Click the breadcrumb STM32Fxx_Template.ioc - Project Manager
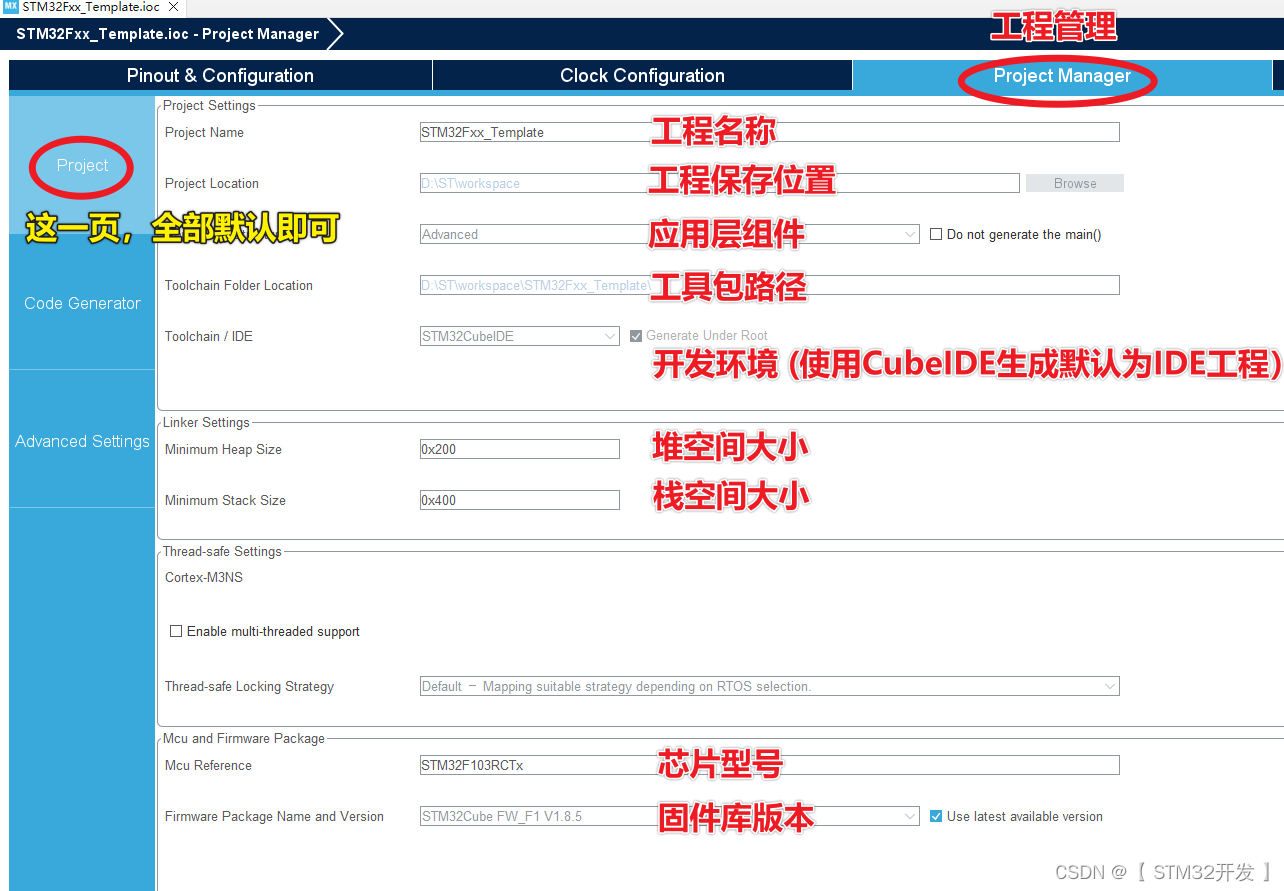1284x891 pixels. [x=167, y=34]
